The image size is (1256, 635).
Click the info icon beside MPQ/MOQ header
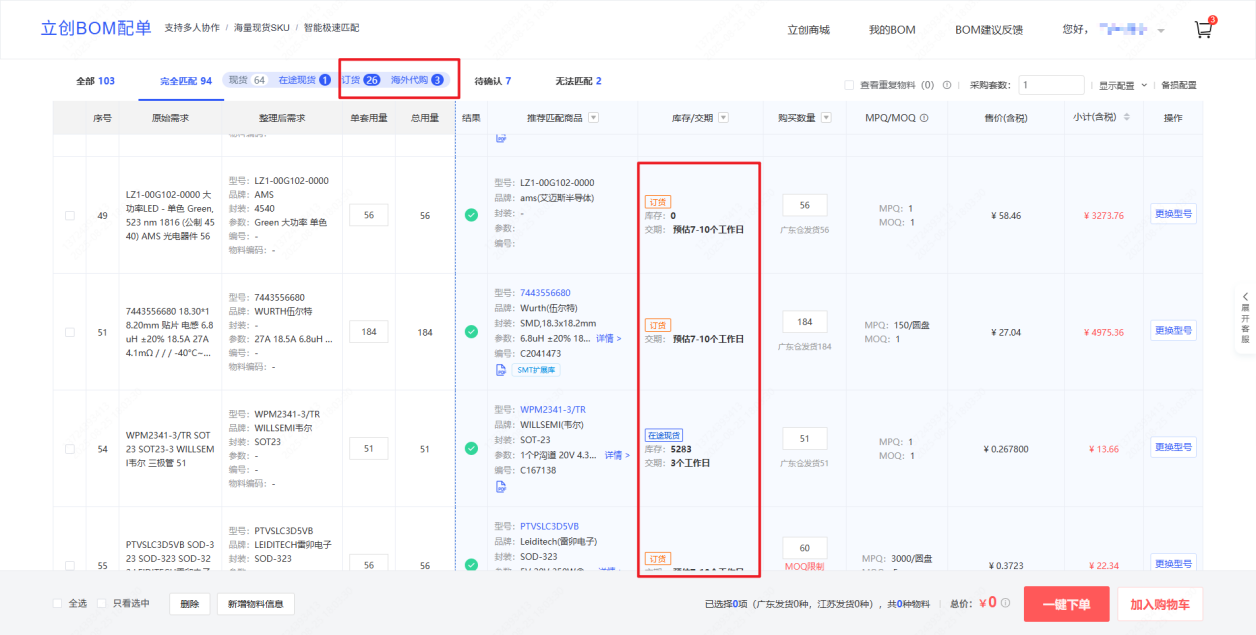(x=924, y=118)
